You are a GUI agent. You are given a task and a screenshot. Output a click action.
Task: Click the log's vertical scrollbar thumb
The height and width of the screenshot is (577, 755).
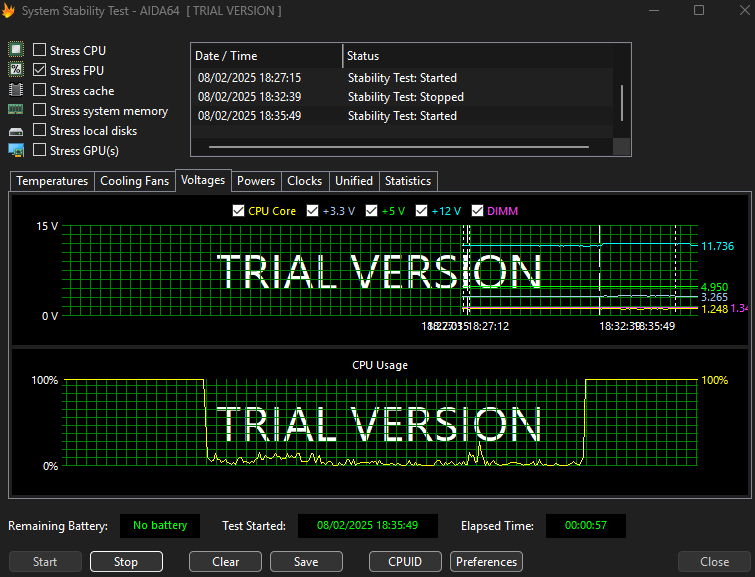click(622, 103)
